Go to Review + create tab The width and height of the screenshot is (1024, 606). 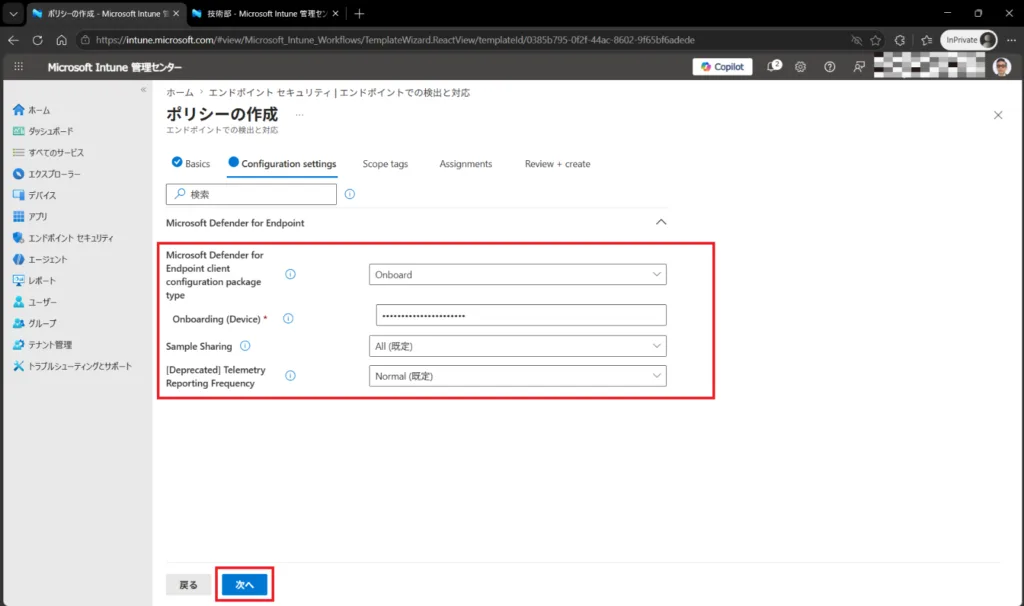tap(558, 164)
